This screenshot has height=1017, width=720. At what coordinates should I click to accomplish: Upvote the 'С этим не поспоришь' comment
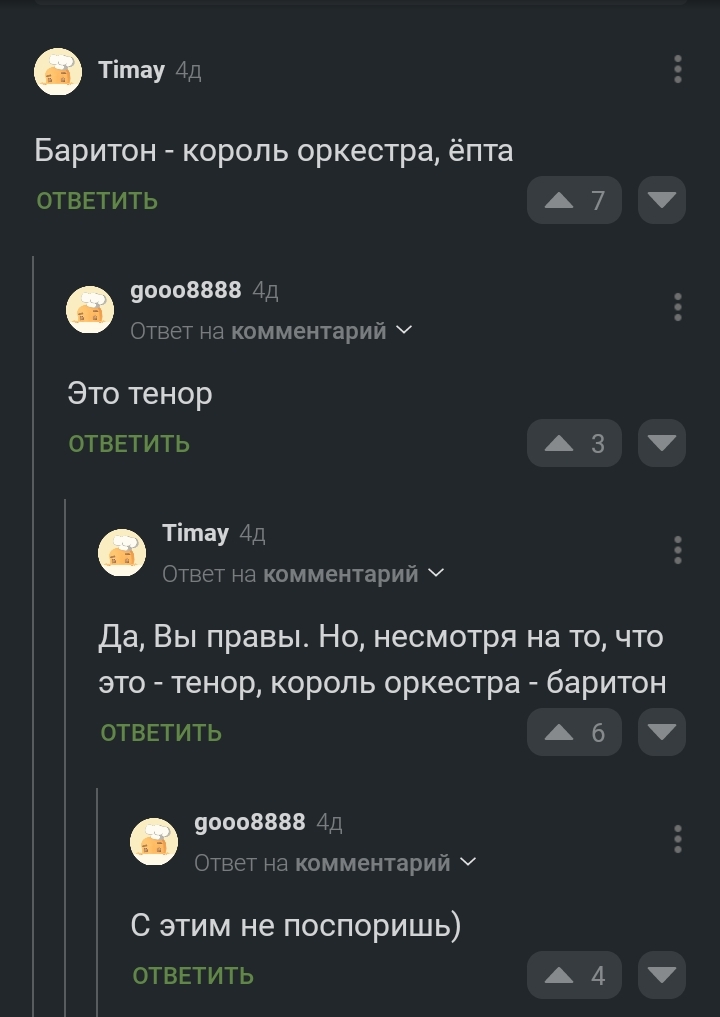(574, 975)
